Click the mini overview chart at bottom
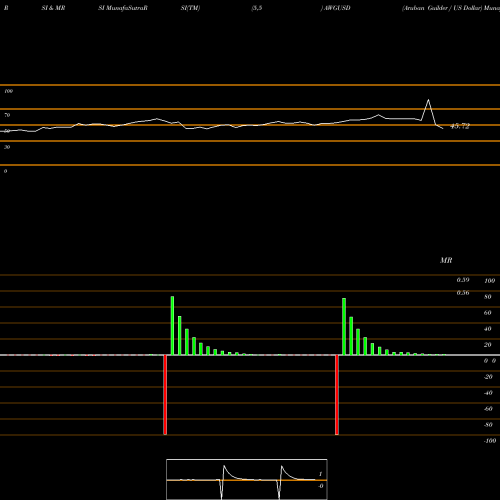This screenshot has height=500, width=500. point(247,479)
